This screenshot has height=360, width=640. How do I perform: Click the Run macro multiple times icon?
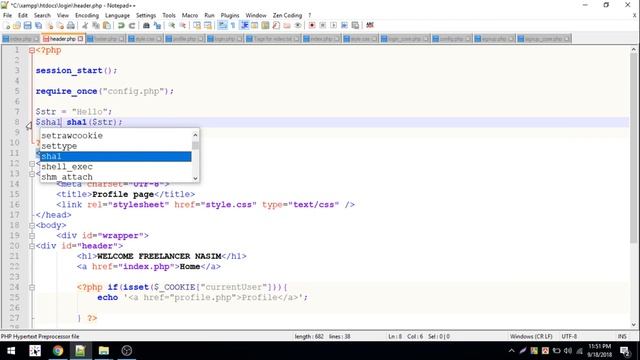tap(344, 25)
